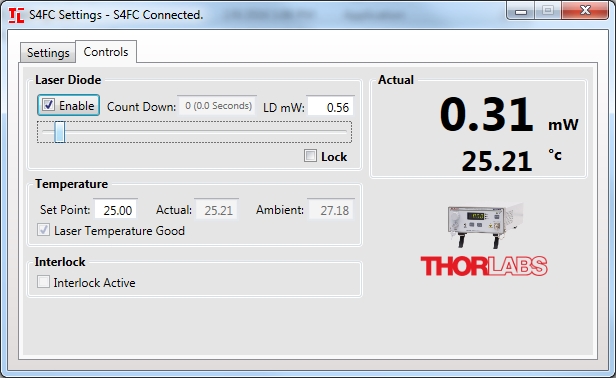
Task: Click the Actual temperature field
Action: 217,210
